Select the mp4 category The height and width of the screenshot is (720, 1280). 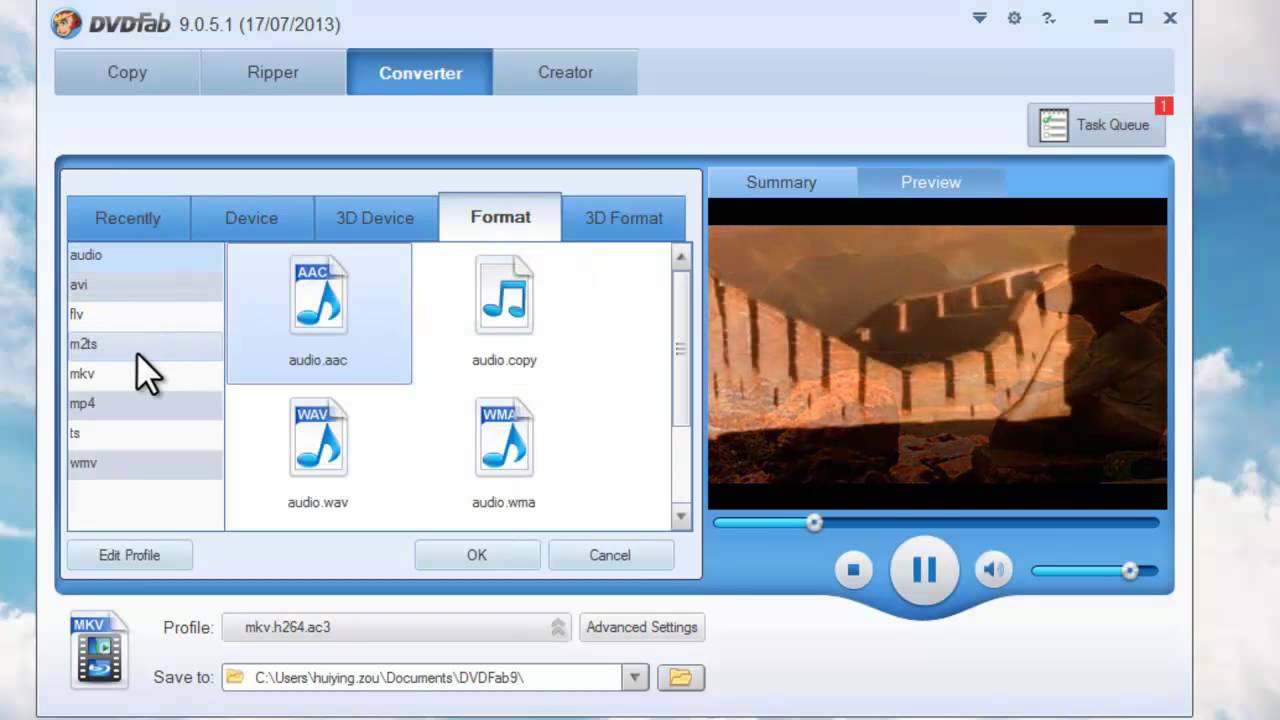(146, 403)
